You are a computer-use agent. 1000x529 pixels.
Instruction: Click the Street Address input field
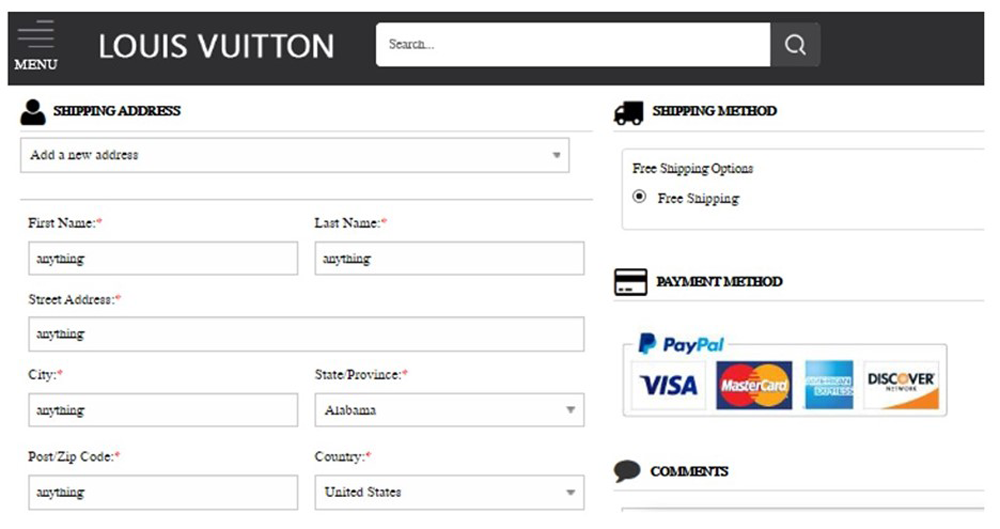click(x=306, y=334)
